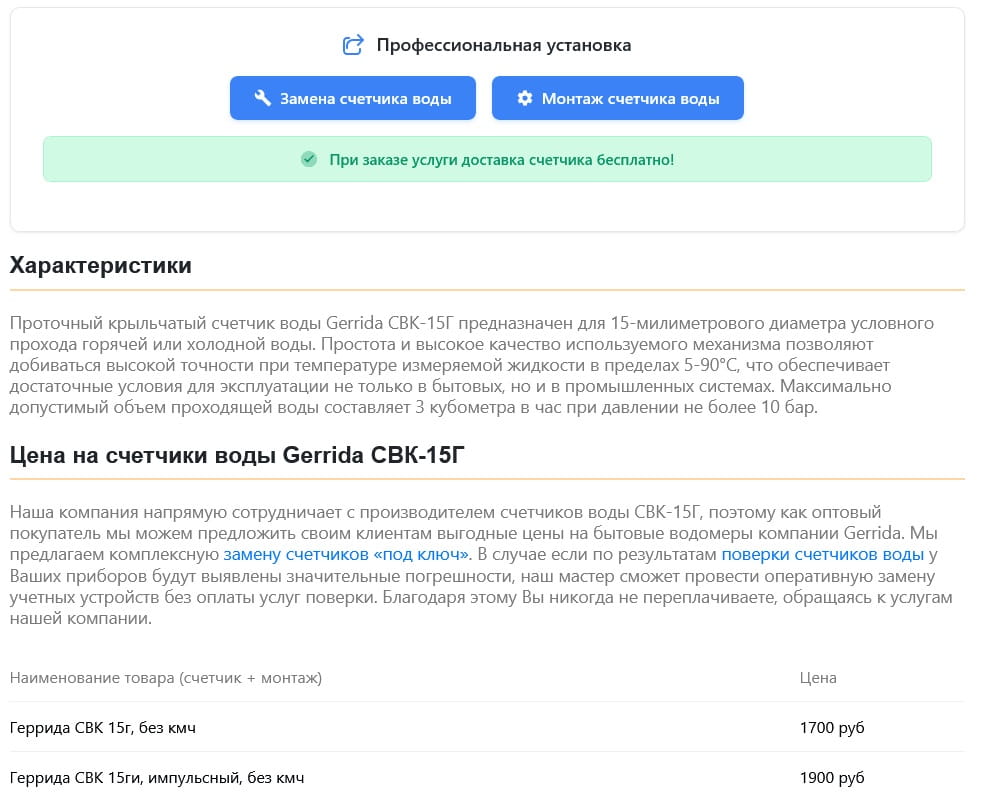Click the Наша компания напрямую сотрудничает paragraph
981x806 pixels.
(x=480, y=565)
